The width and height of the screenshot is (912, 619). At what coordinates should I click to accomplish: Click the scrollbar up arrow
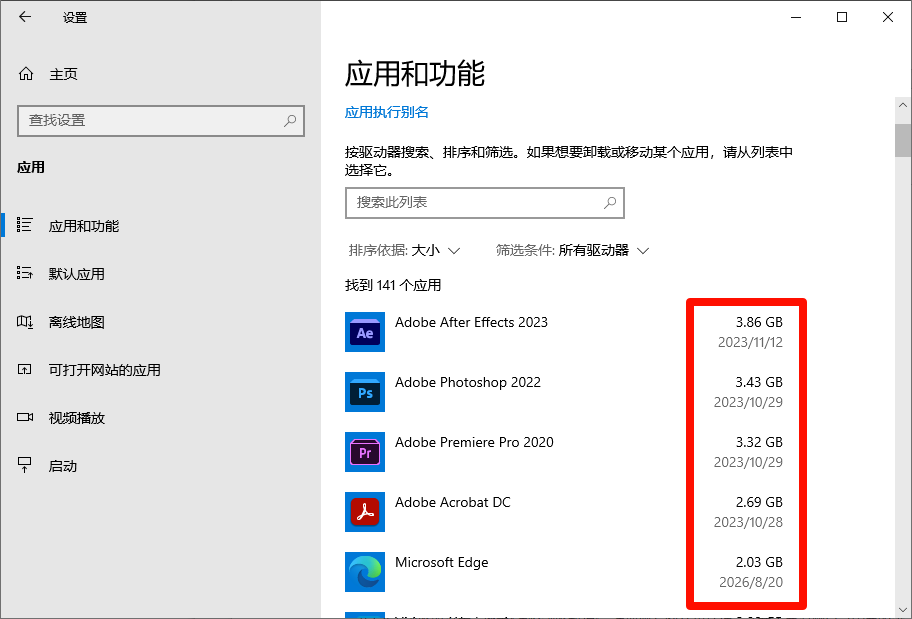[x=903, y=105]
